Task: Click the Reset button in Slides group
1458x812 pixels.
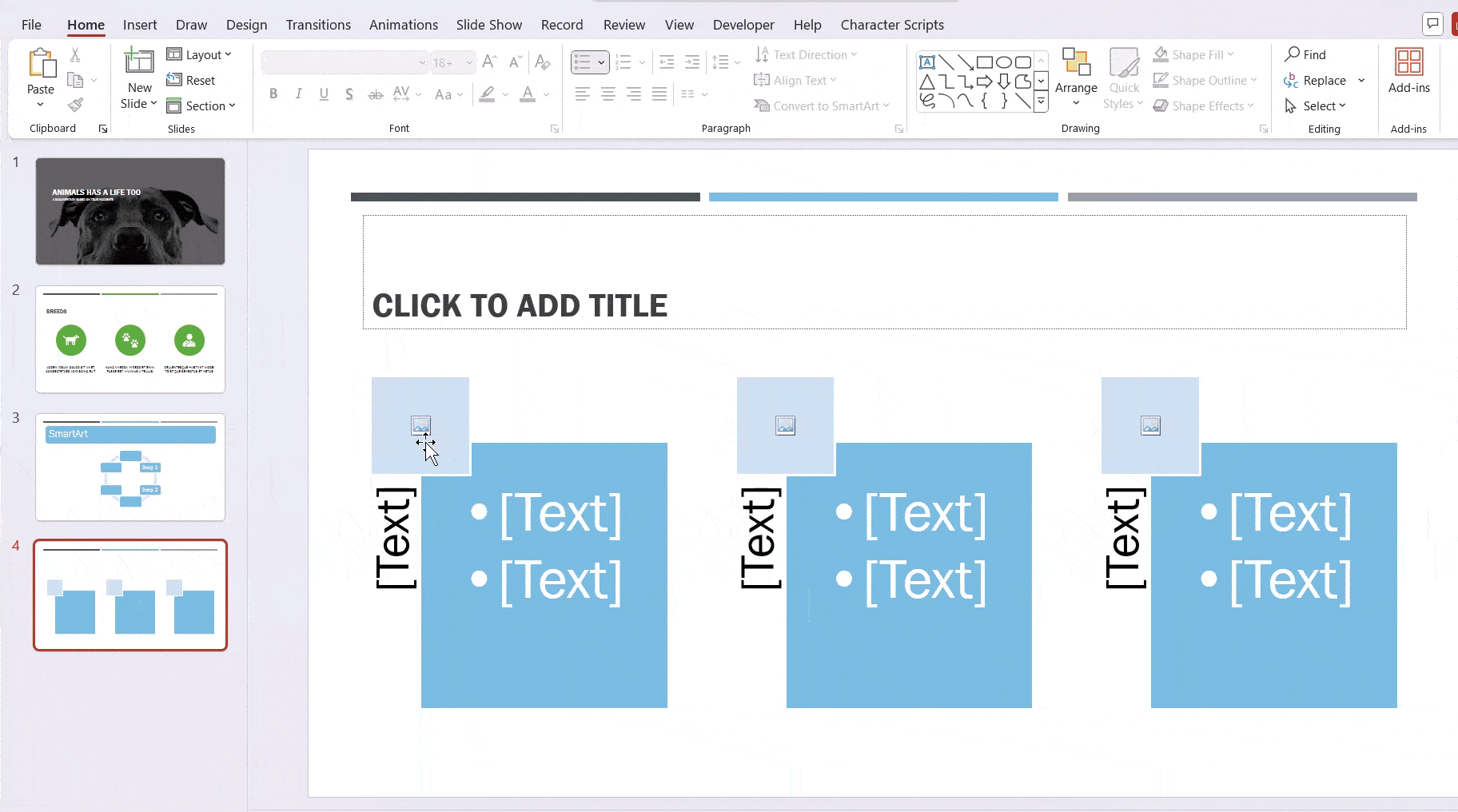Action: point(193,80)
